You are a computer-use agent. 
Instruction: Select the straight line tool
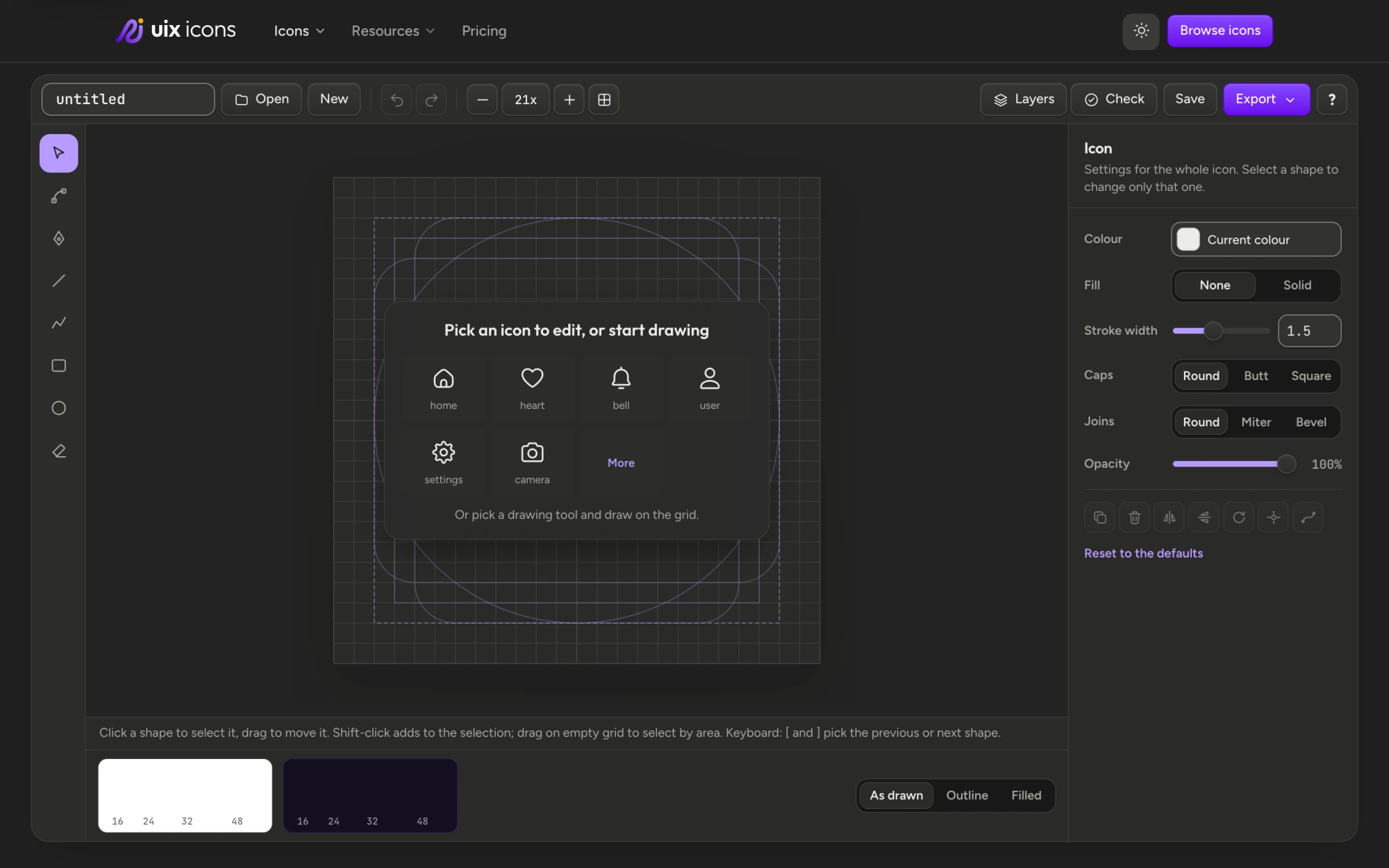point(59,281)
